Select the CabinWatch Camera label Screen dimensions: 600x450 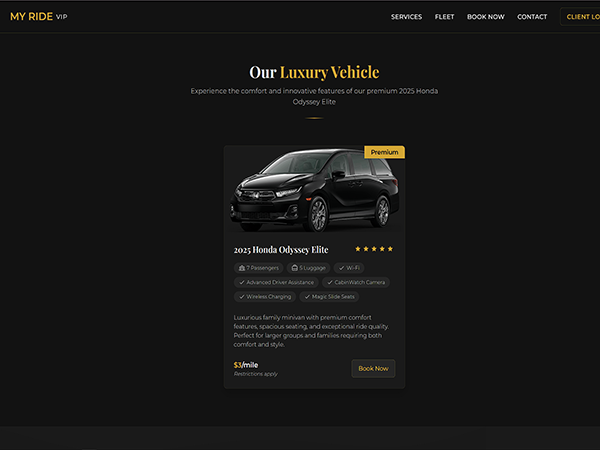[360, 282]
